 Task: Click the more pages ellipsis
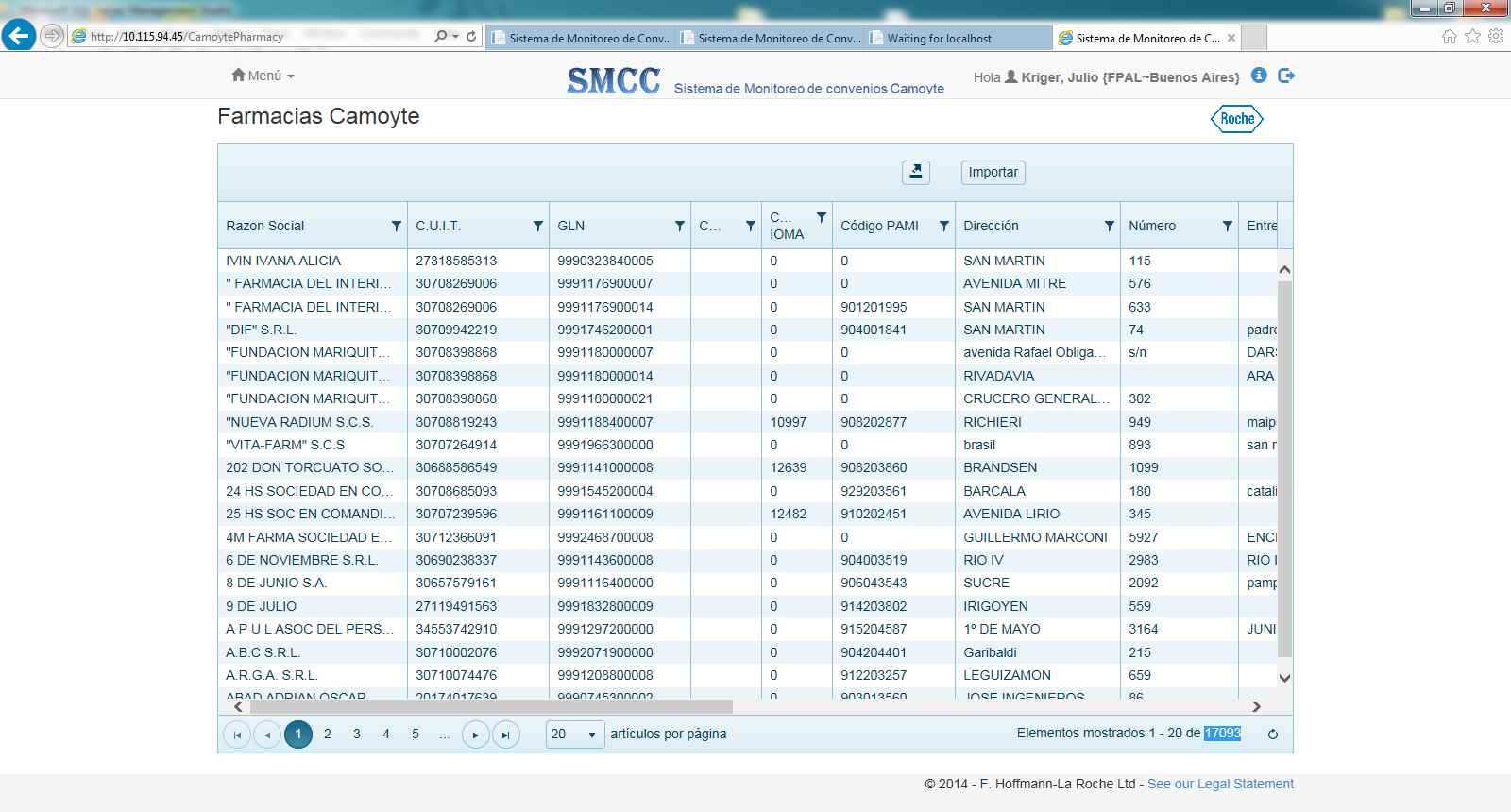445,734
